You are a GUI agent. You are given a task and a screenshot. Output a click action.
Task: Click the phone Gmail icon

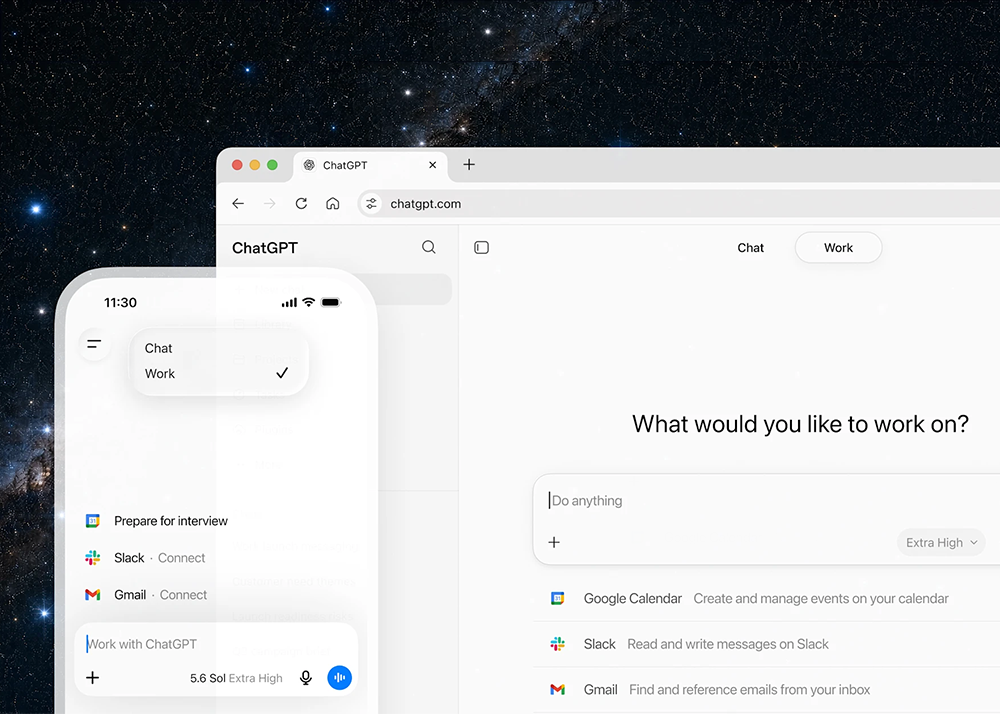[x=92, y=595]
